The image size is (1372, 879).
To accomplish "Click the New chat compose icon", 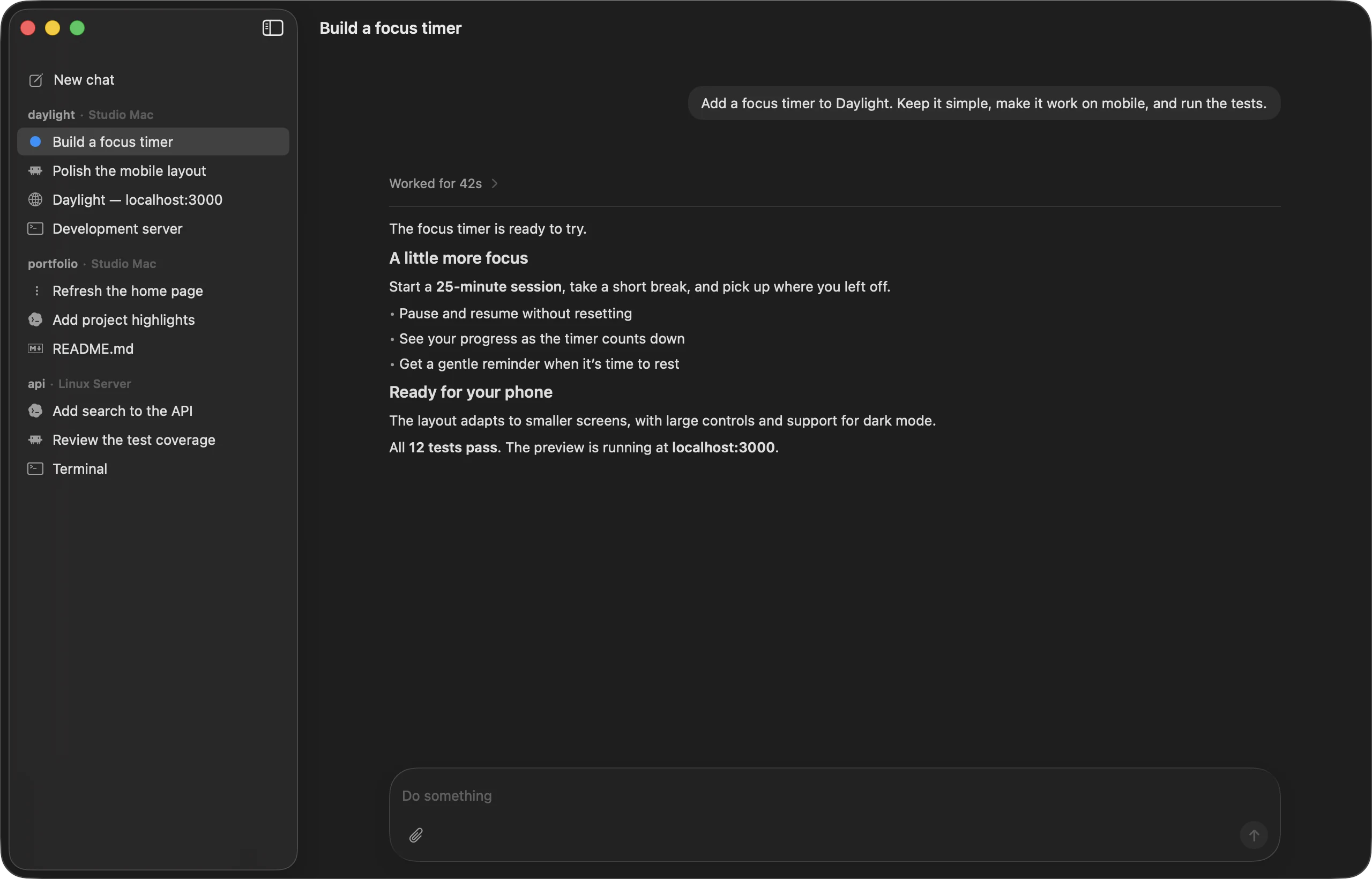I will click(35, 80).
